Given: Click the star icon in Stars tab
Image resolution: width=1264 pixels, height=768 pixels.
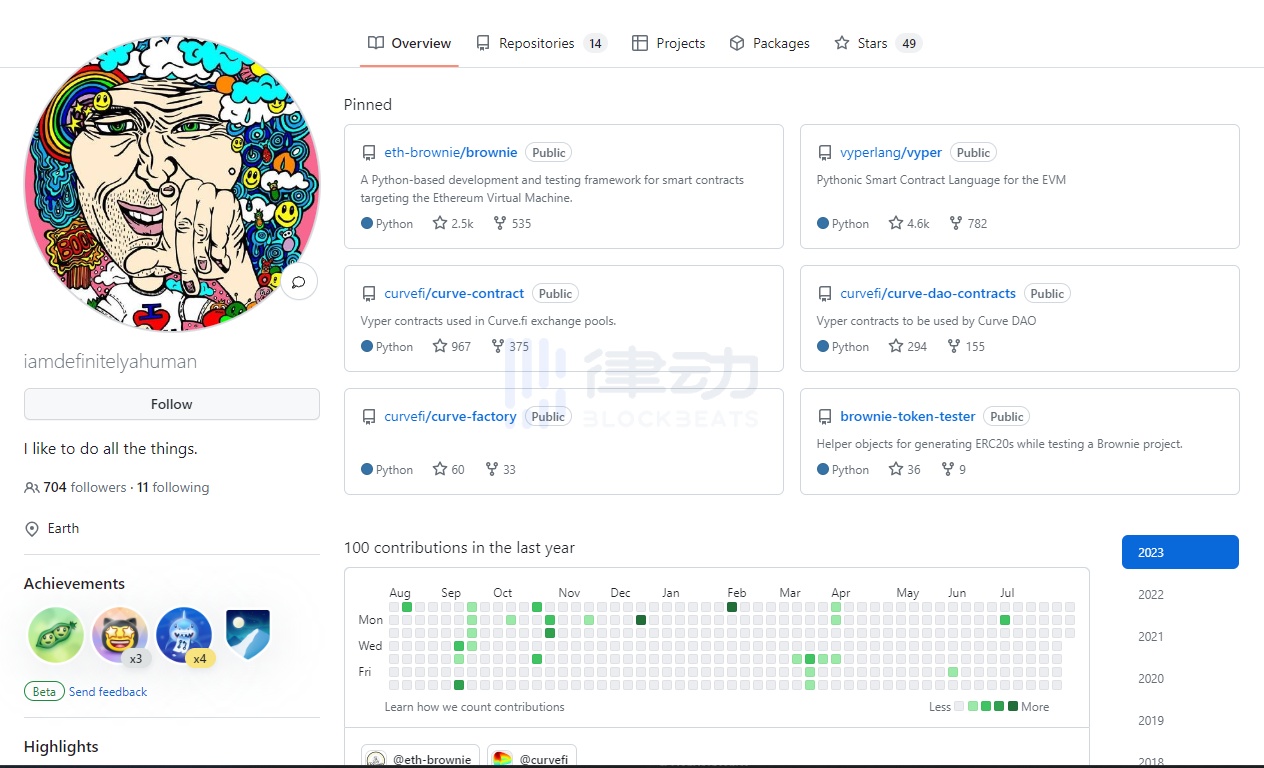Looking at the screenshot, I should [842, 43].
